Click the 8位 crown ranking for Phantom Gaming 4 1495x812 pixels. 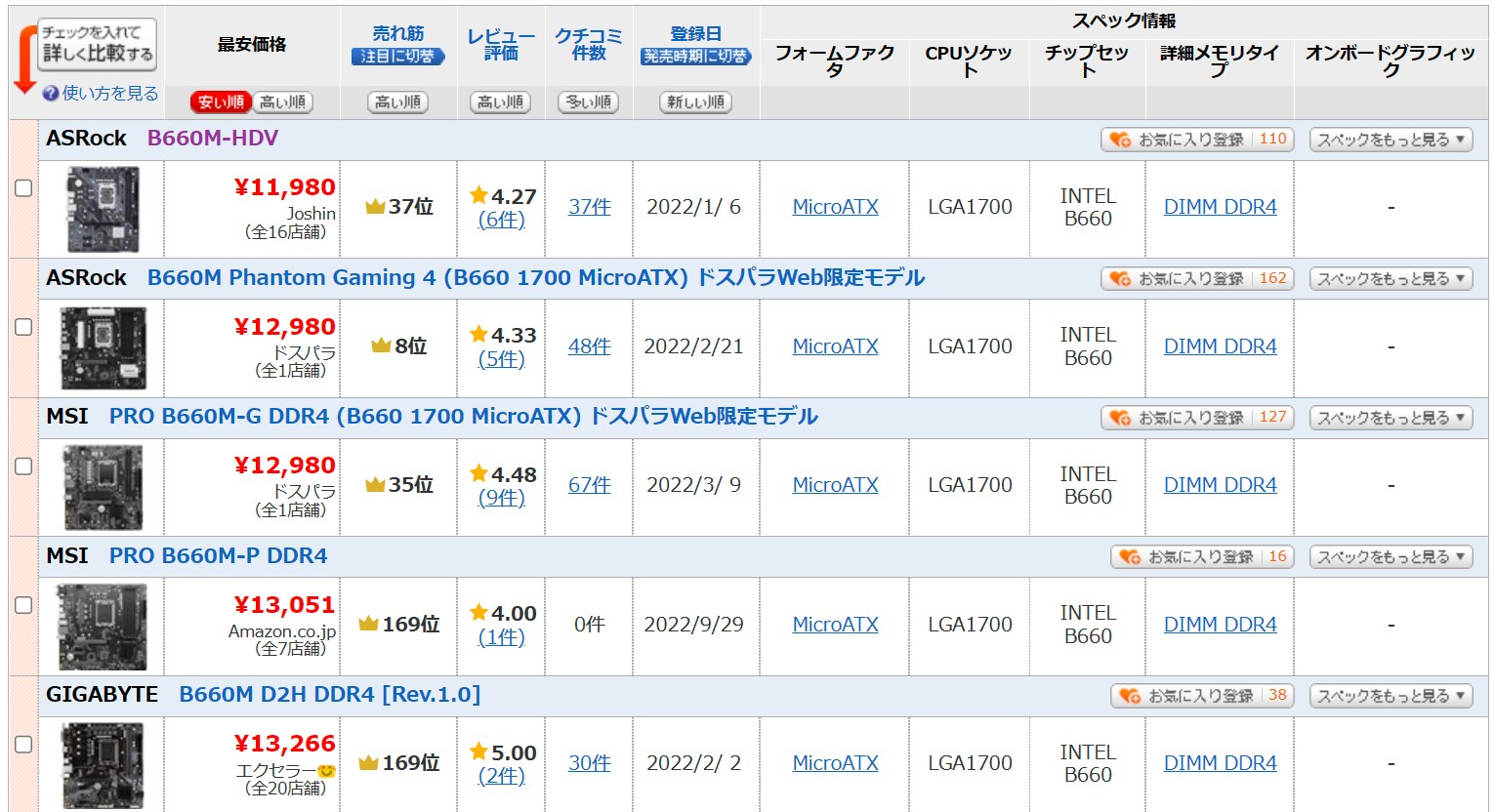coord(399,346)
